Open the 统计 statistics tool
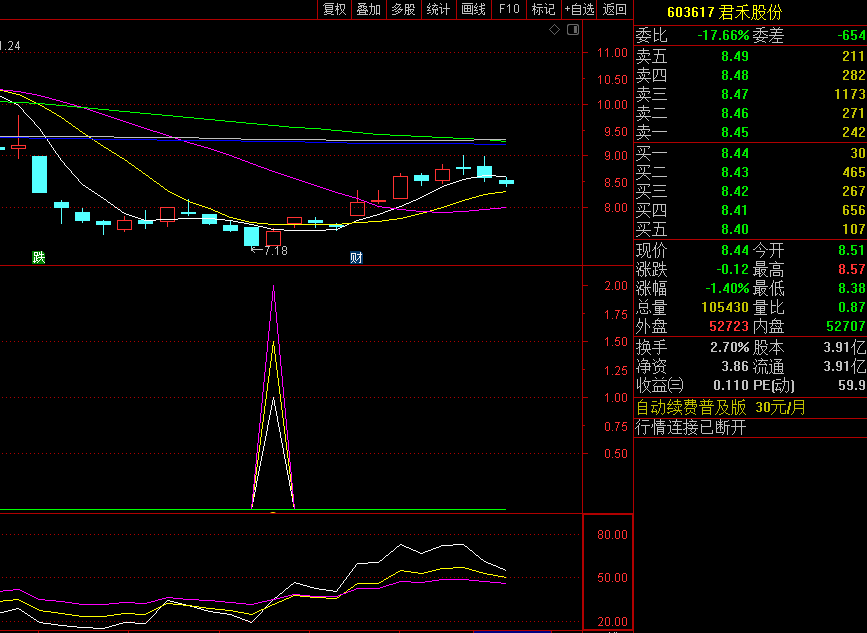The image size is (867, 633). pyautogui.click(x=438, y=9)
